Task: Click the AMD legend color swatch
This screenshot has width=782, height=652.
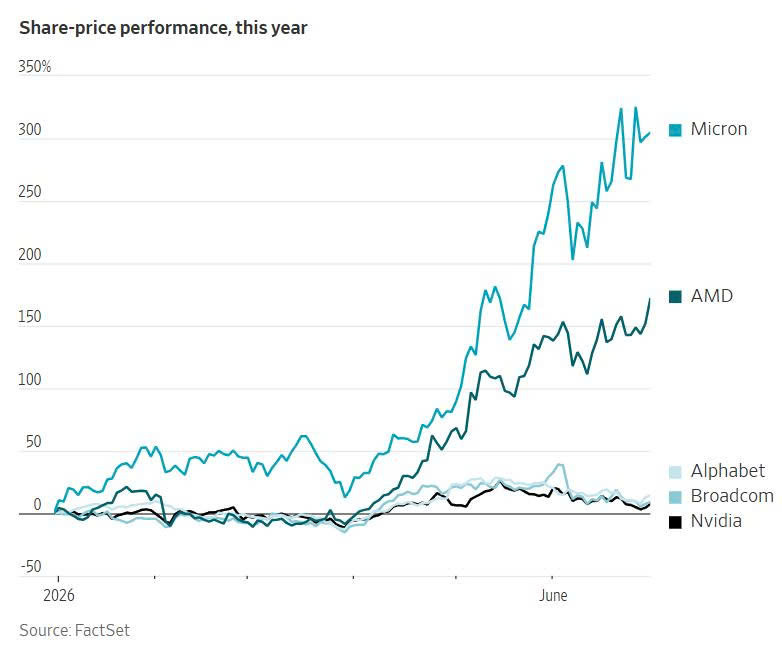Action: [675, 297]
